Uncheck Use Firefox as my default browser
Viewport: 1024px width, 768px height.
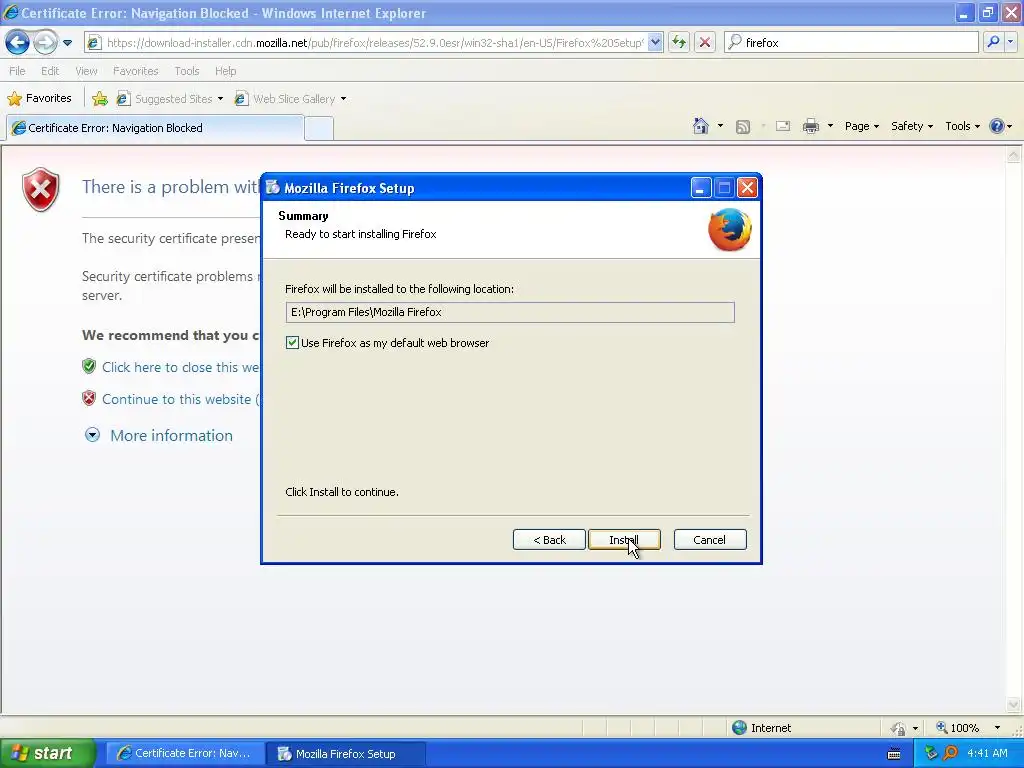coord(292,343)
